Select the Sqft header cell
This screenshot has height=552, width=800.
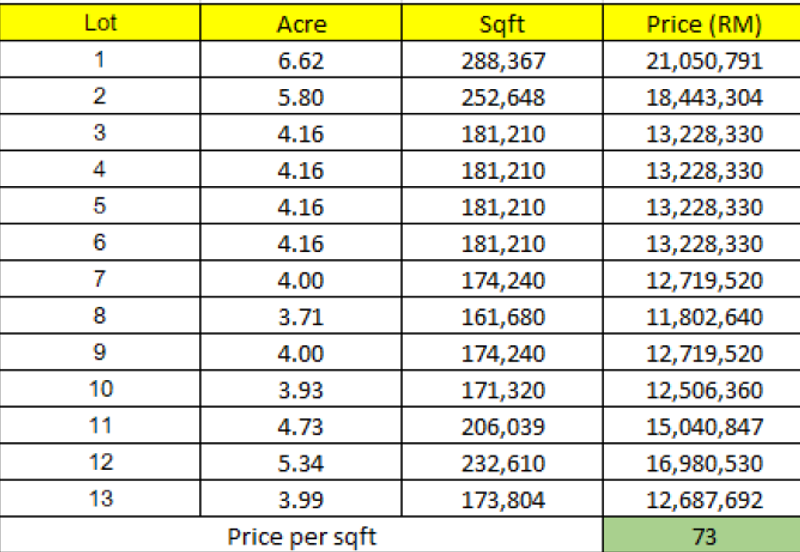pos(503,24)
